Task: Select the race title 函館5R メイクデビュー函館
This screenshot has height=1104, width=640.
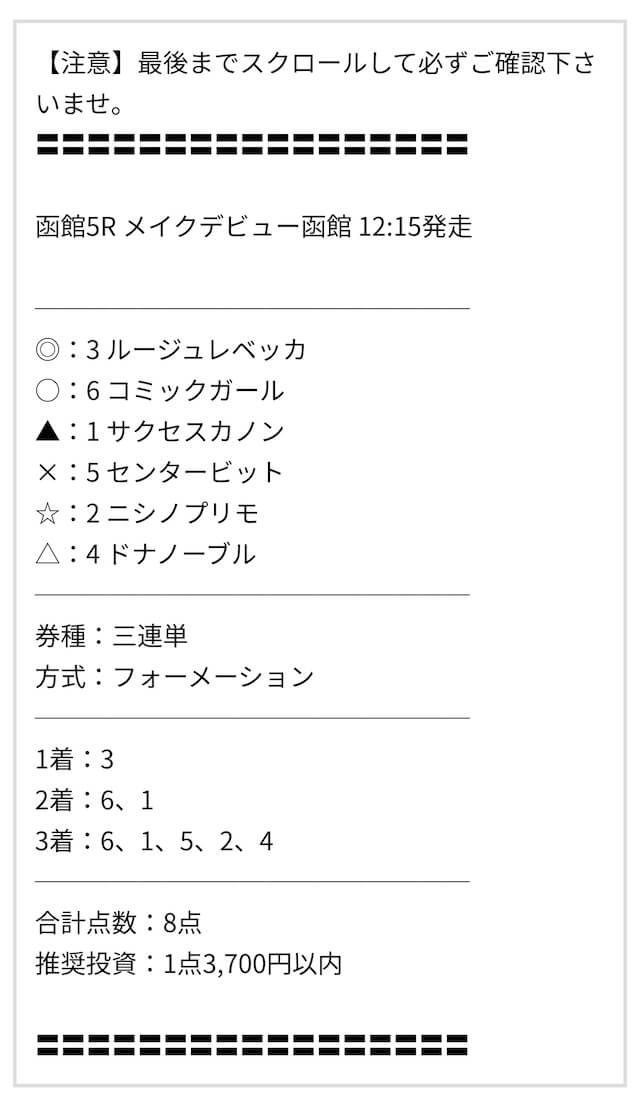Action: point(194,227)
